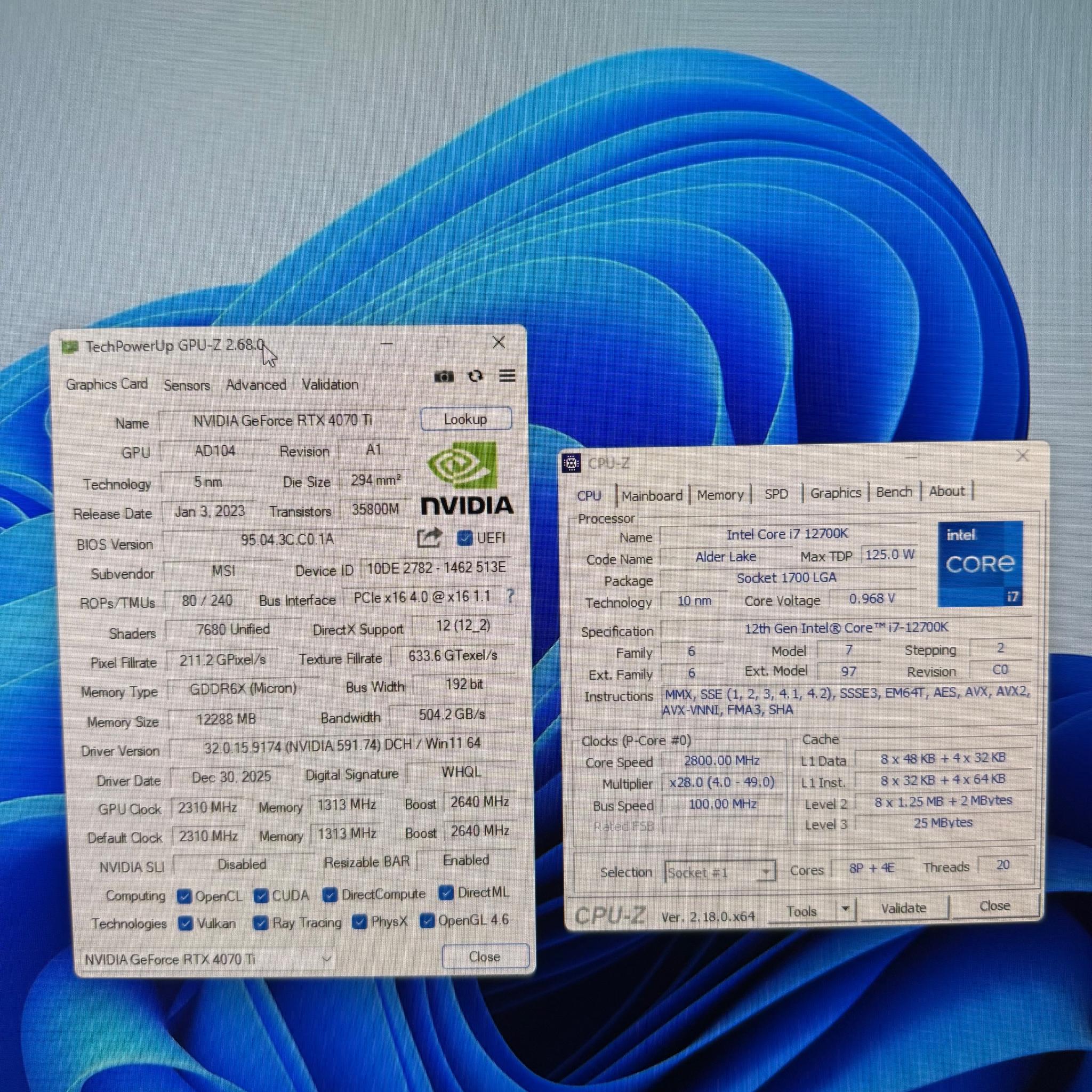The height and width of the screenshot is (1092, 1092).
Task: Click the Validate button in CPU-Z
Action: [903, 908]
